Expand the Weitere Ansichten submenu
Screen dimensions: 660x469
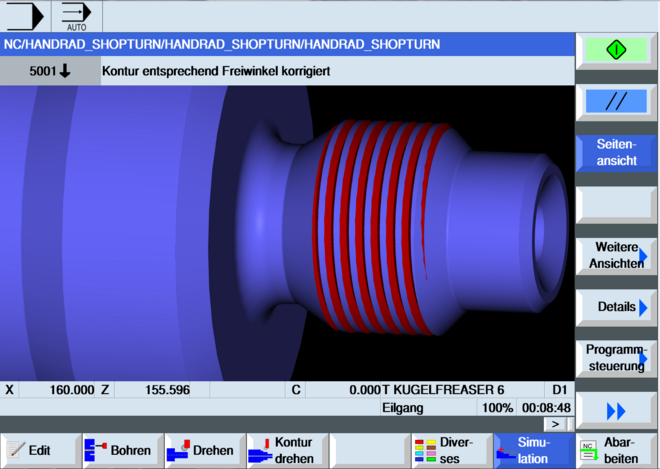616,255
